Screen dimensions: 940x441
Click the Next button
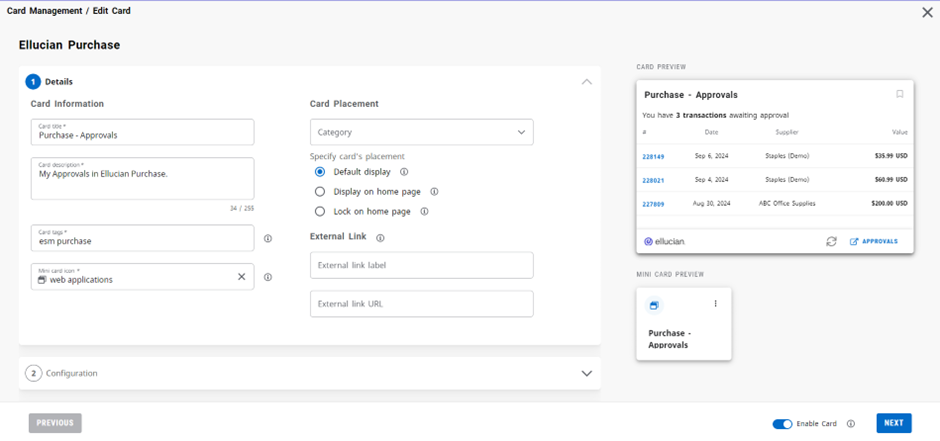point(894,423)
